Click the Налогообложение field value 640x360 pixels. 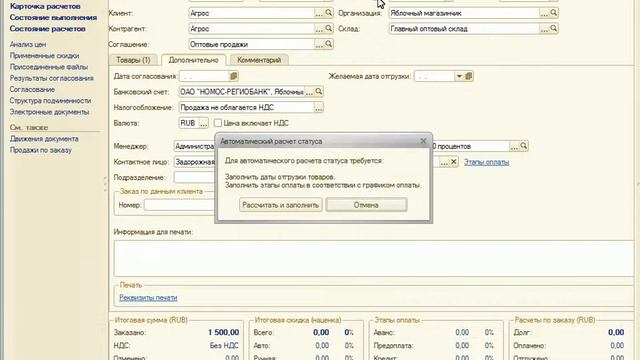246,107
